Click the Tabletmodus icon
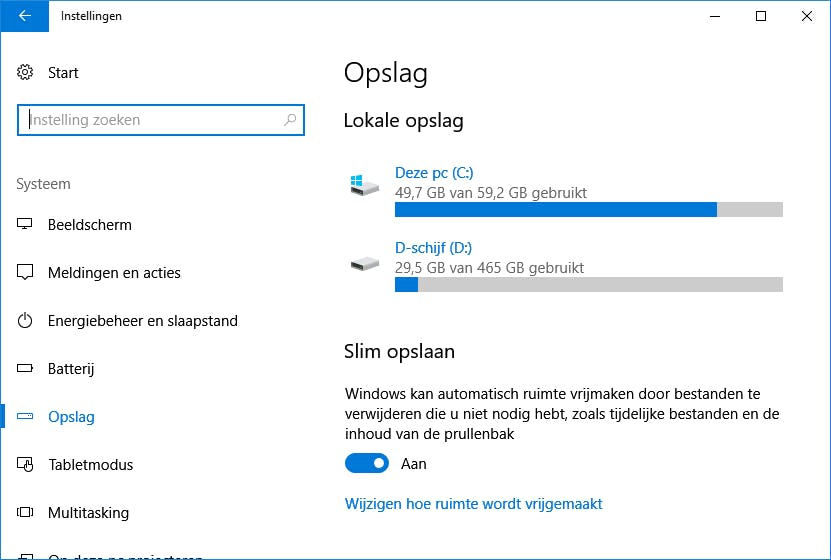The height and width of the screenshot is (560, 831). click(26, 465)
